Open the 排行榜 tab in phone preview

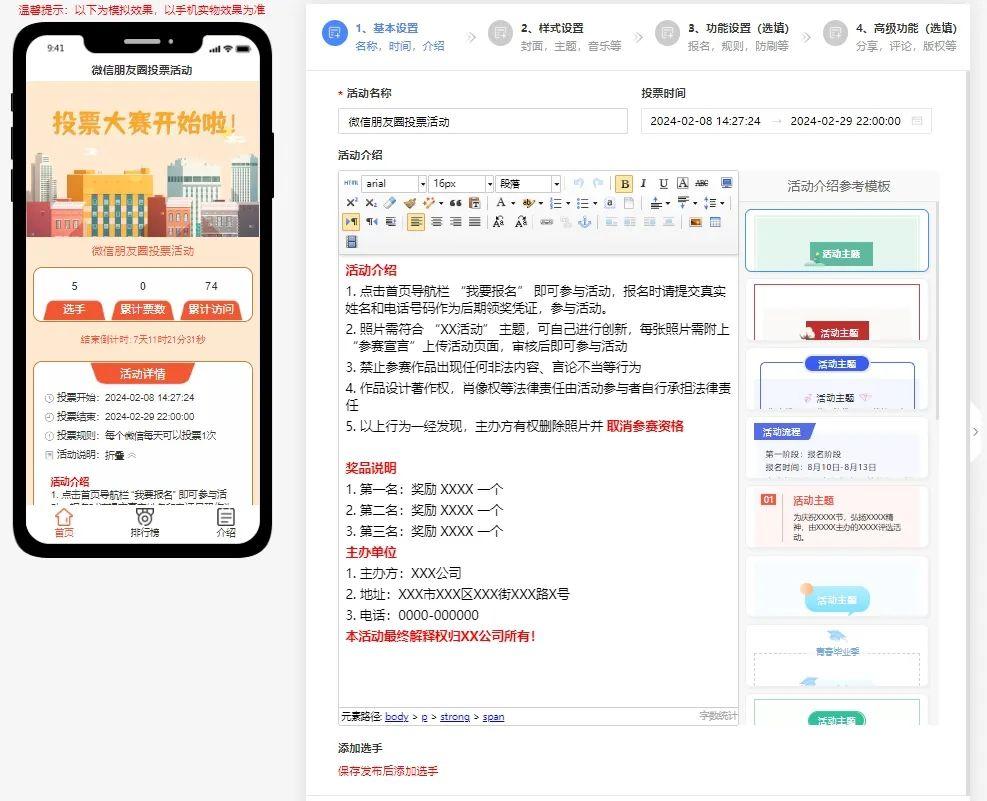coord(145,523)
